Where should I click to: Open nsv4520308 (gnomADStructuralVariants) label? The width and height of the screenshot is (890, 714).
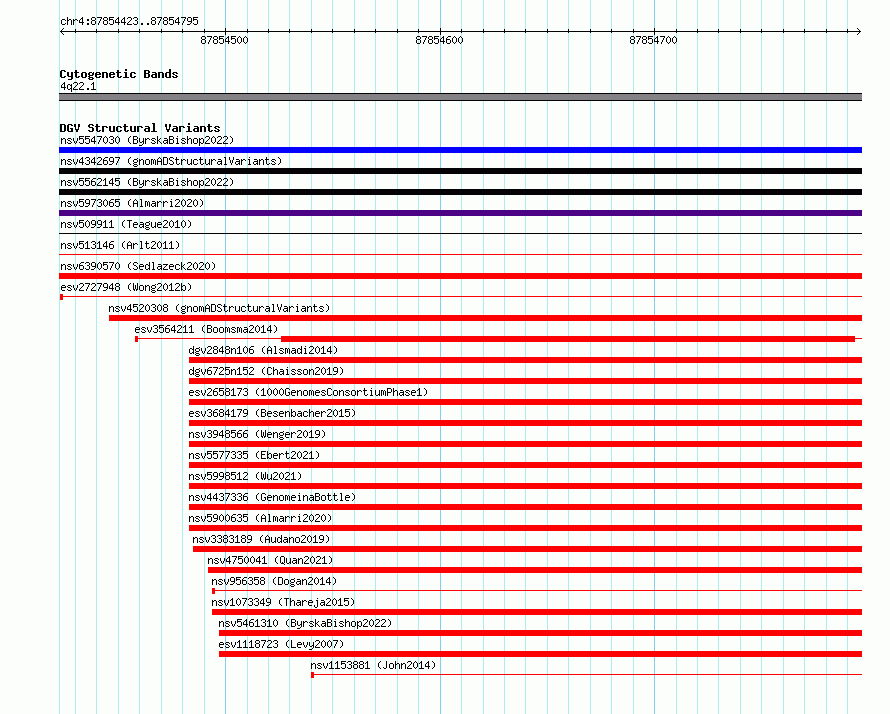click(219, 308)
